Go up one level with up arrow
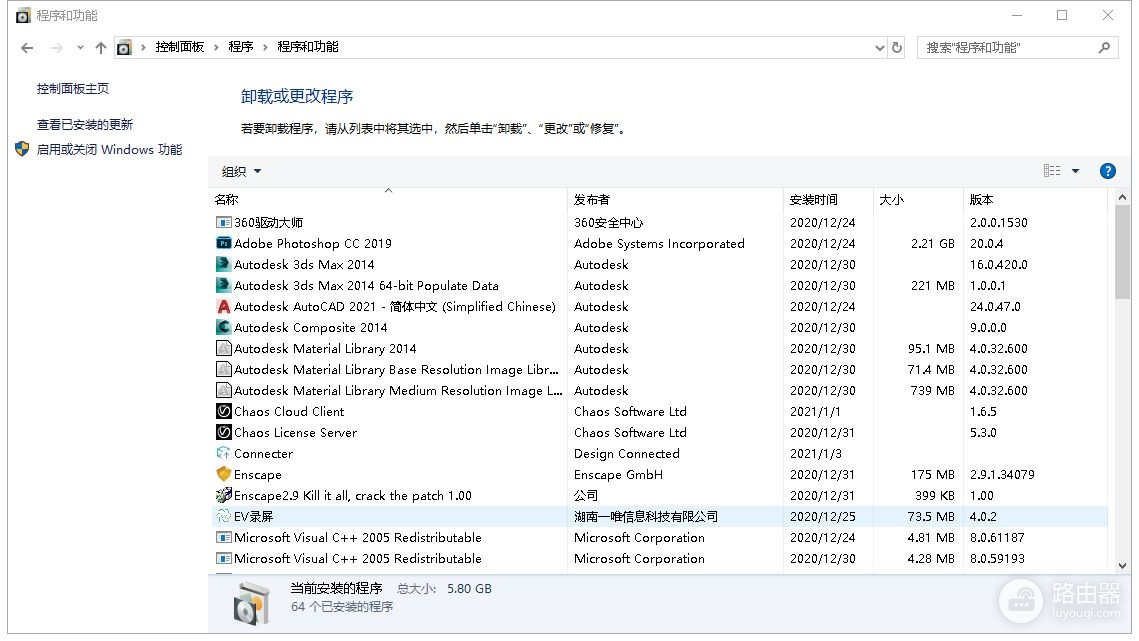The height and width of the screenshot is (641, 1139). 101,48
